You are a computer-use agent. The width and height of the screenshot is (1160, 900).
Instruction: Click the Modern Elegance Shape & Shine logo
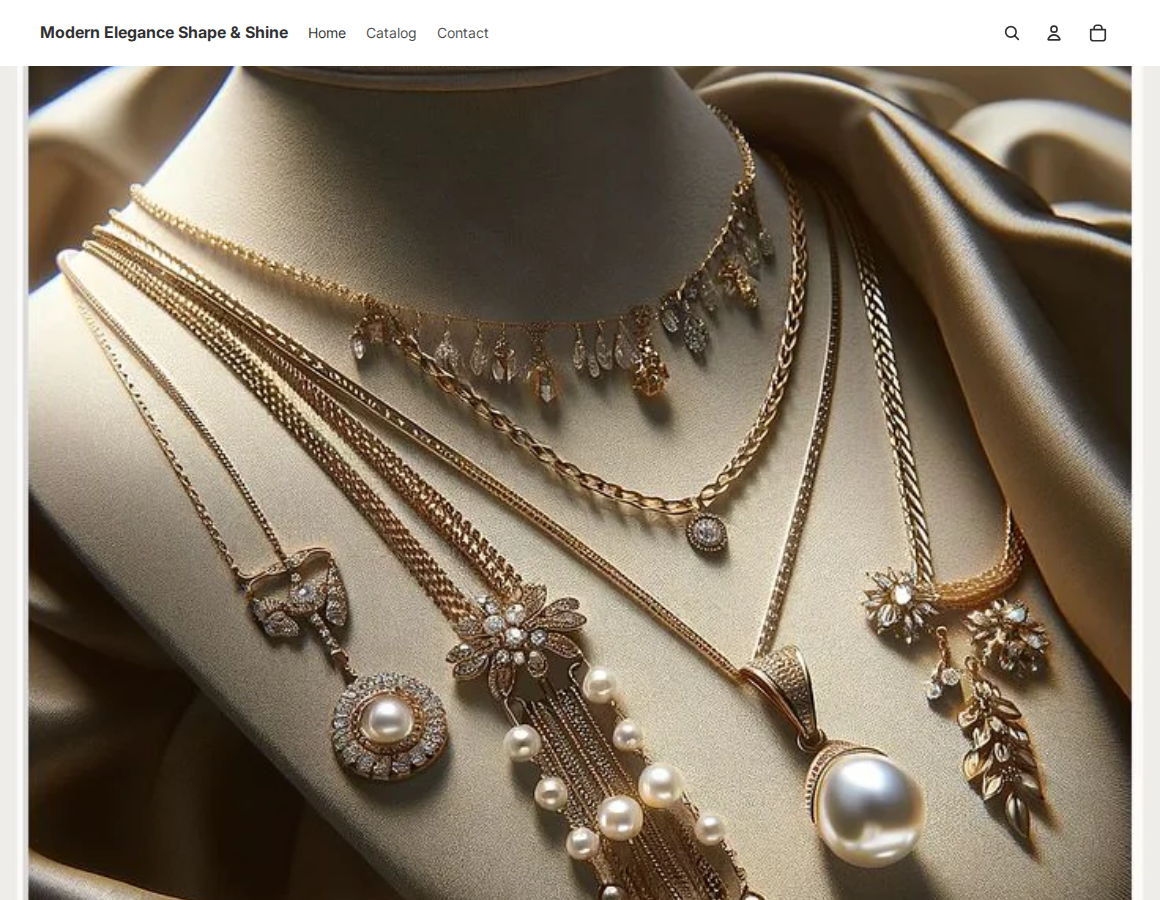[x=164, y=32]
